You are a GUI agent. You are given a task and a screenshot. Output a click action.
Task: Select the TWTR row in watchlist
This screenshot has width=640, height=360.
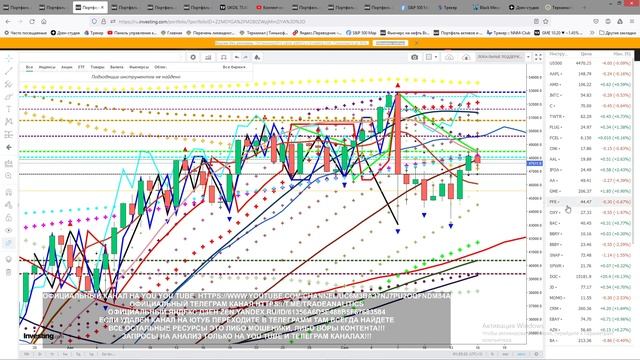point(590,117)
